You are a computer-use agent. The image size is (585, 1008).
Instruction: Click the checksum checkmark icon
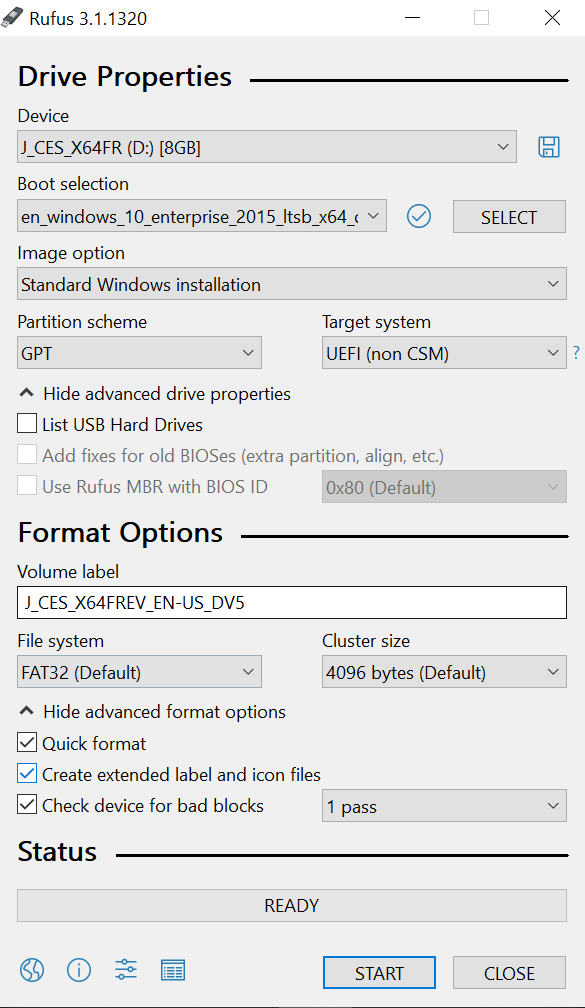[x=419, y=216]
